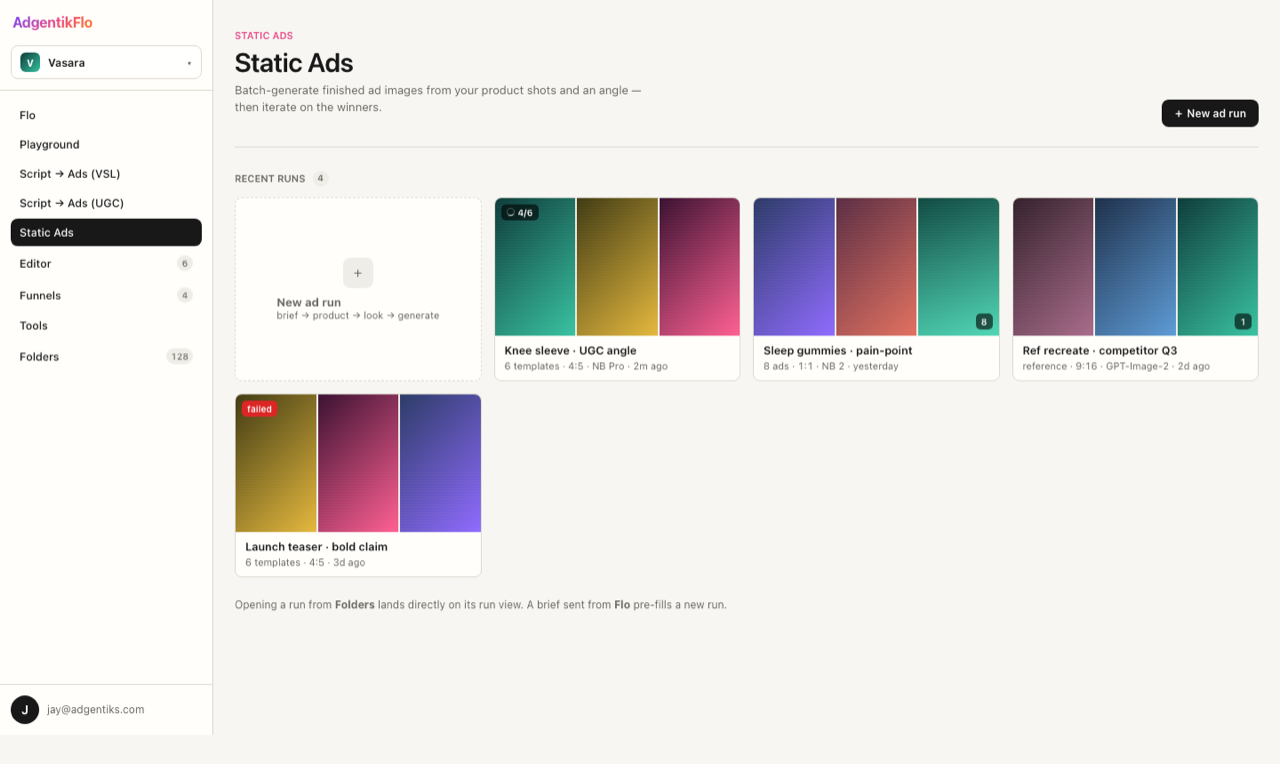This screenshot has height=764, width=1280.
Task: Click '6 templates · 4:5 · 3d ago'
Action: [x=305, y=562]
